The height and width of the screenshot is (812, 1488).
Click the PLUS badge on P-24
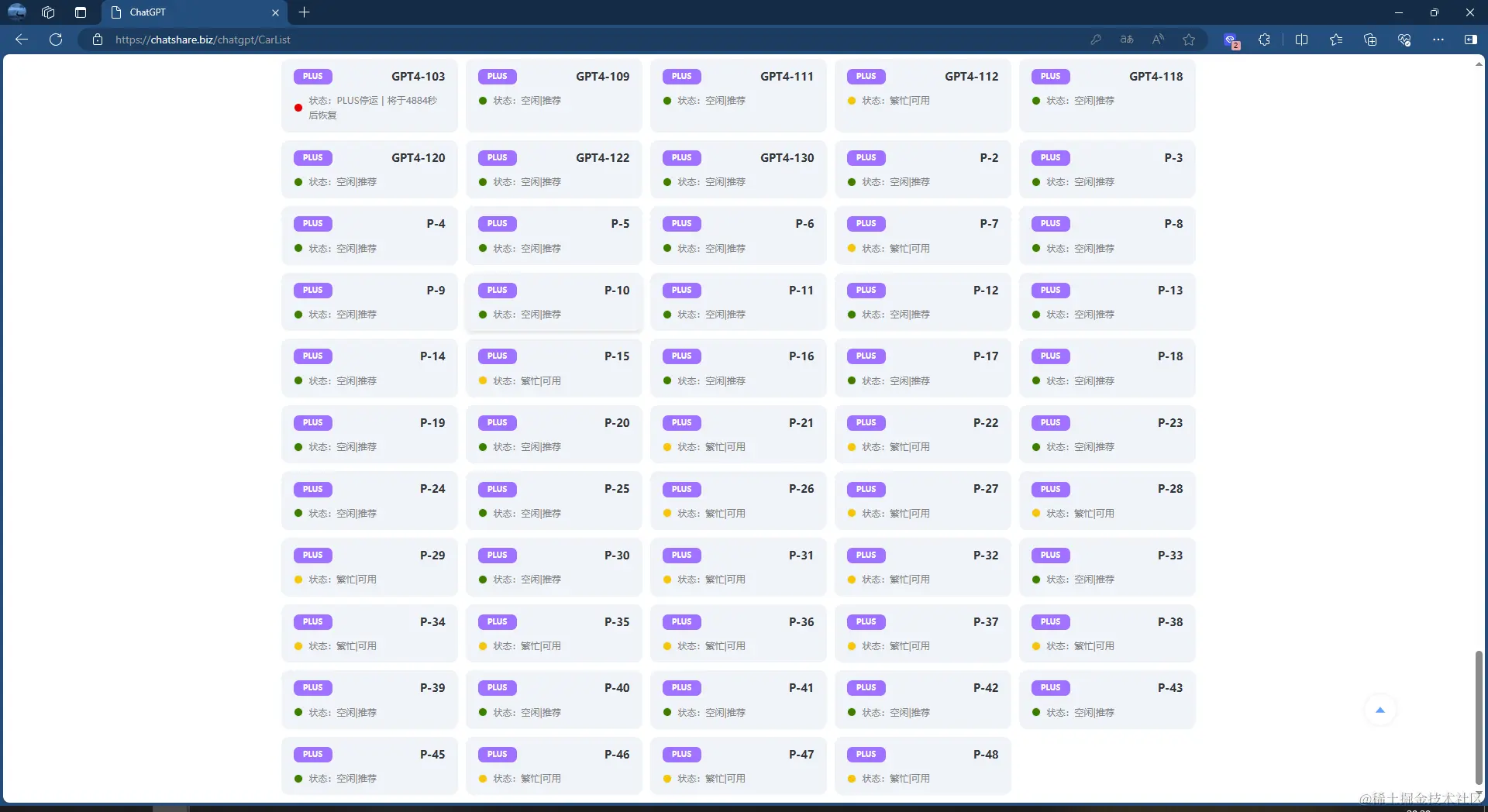tap(313, 489)
